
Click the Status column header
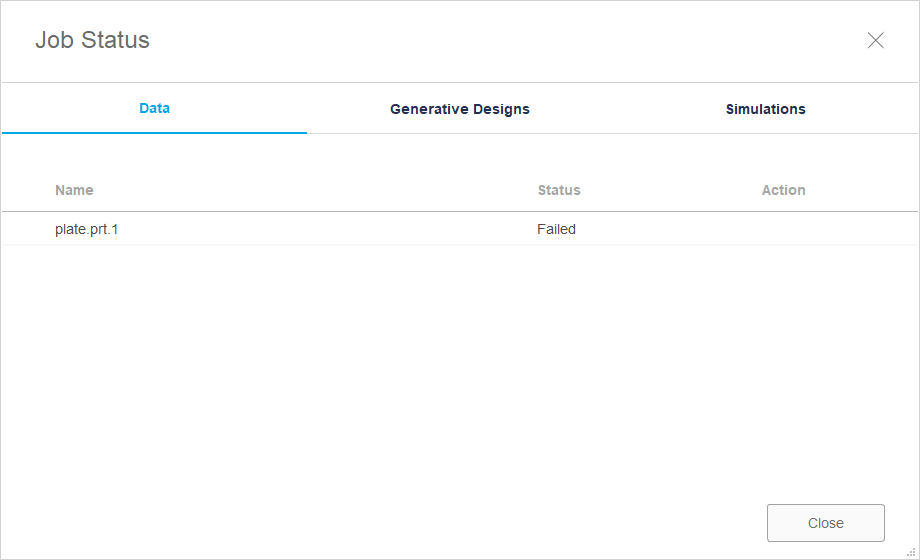coord(559,190)
